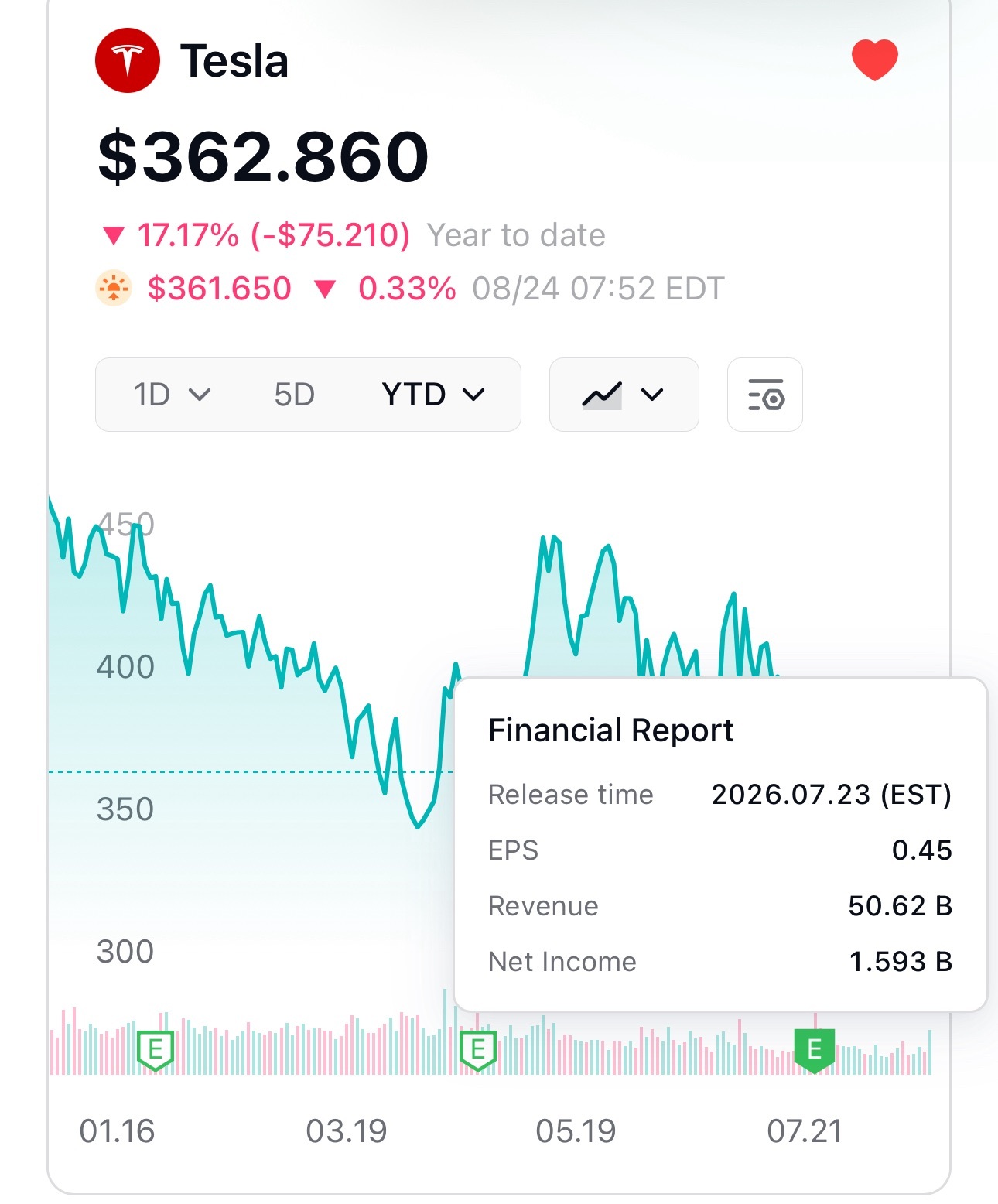Screen dimensions: 998x1204
Task: Toggle the red heart favorite icon
Action: coord(874,60)
